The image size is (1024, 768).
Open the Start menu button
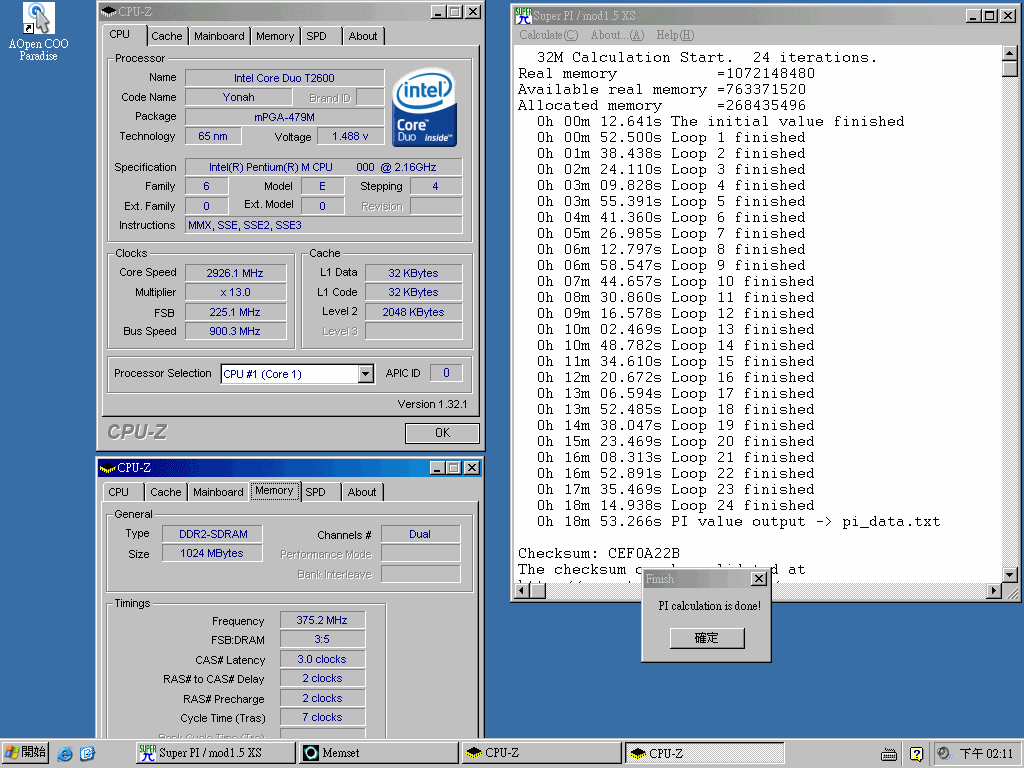[x=26, y=752]
